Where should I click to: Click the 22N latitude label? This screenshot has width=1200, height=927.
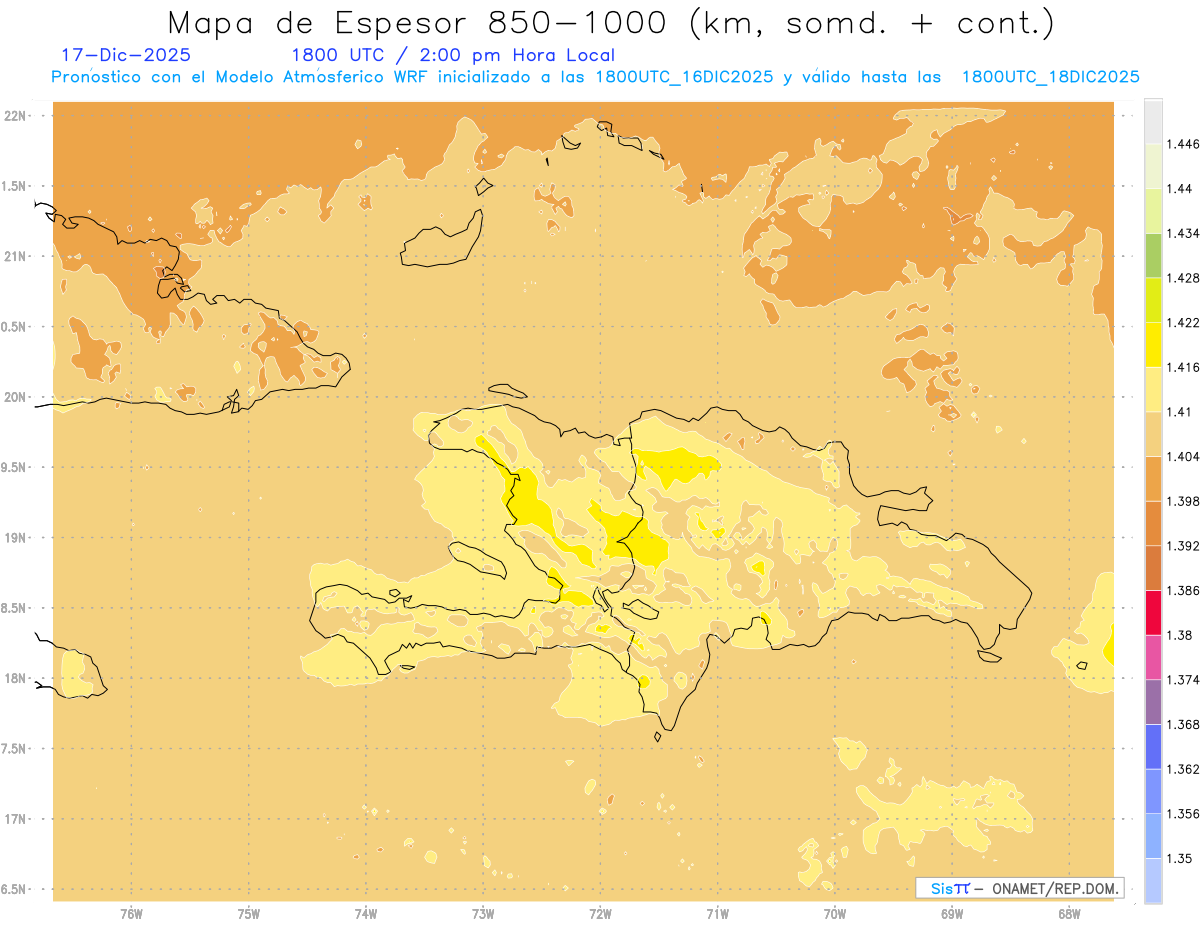click(15, 116)
